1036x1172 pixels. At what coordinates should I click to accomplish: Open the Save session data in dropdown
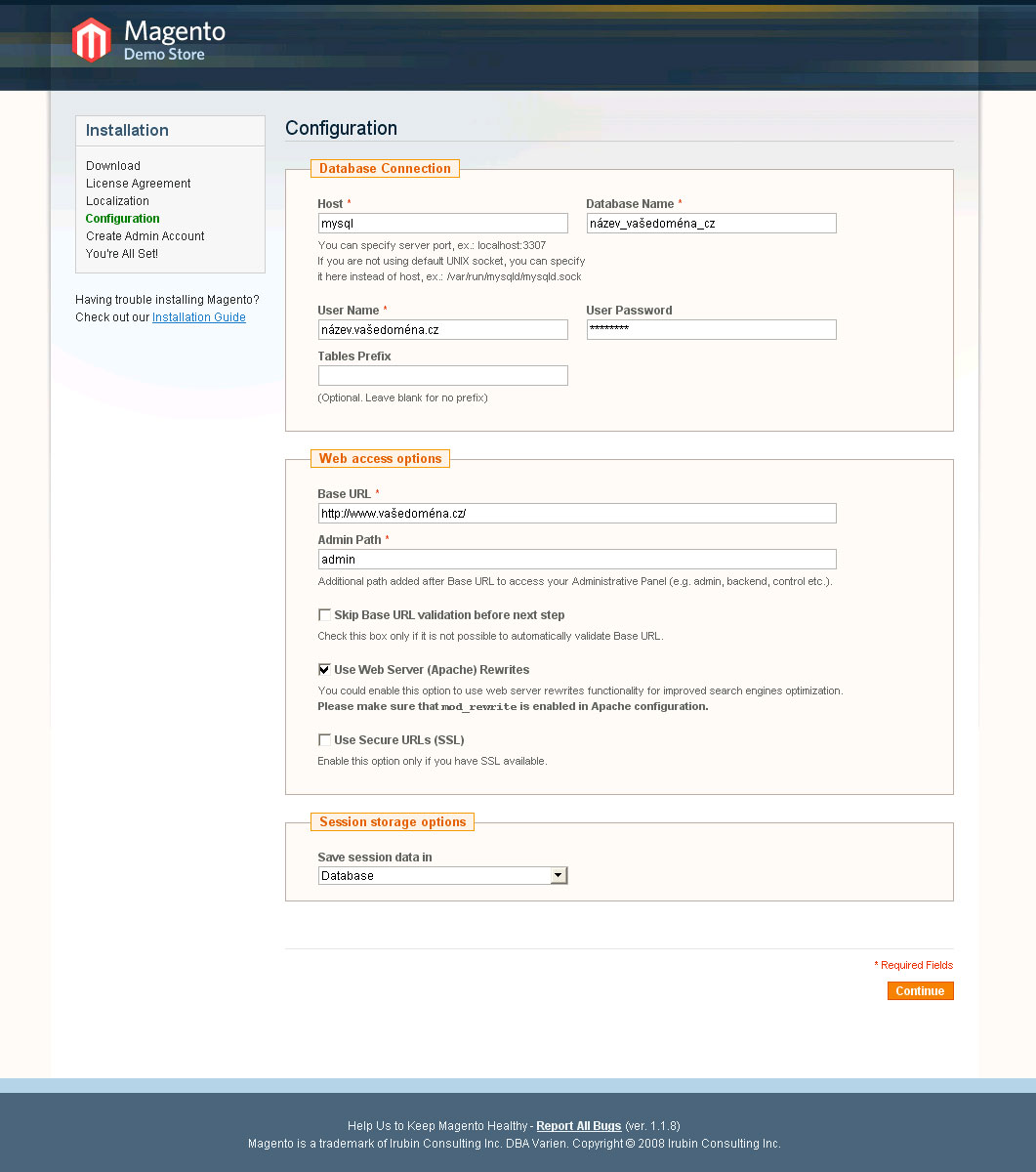click(443, 875)
